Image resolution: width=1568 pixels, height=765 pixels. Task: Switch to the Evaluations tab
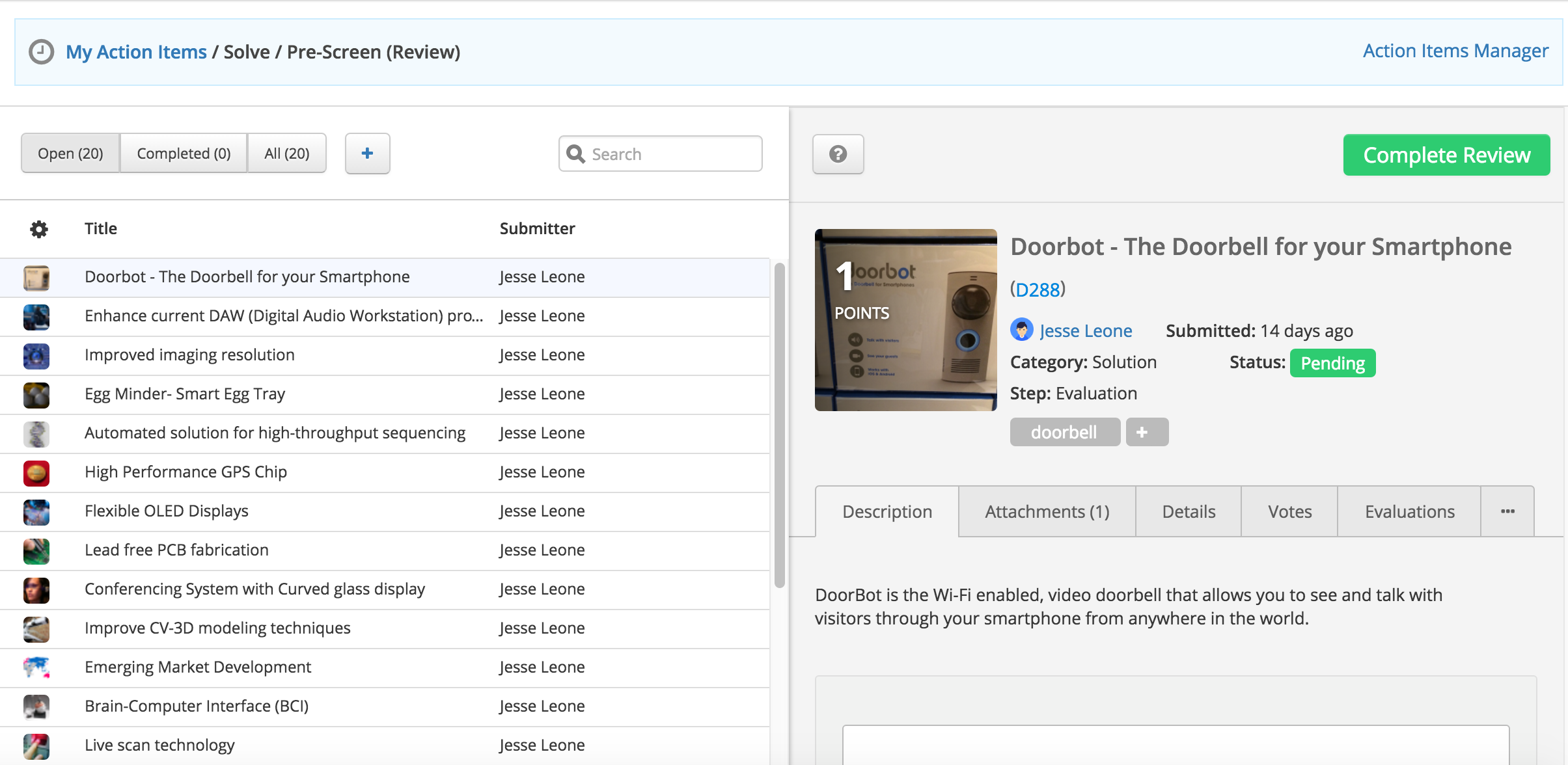point(1409,511)
